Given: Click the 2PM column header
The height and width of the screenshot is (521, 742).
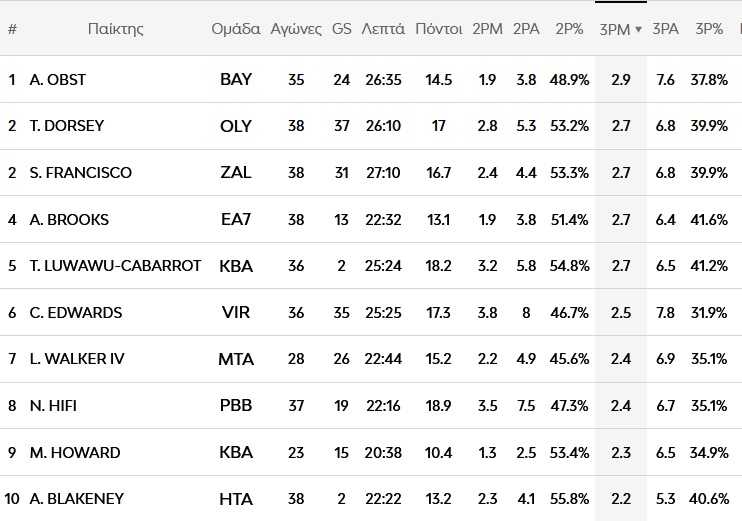Looking at the screenshot, I should click(x=487, y=29).
